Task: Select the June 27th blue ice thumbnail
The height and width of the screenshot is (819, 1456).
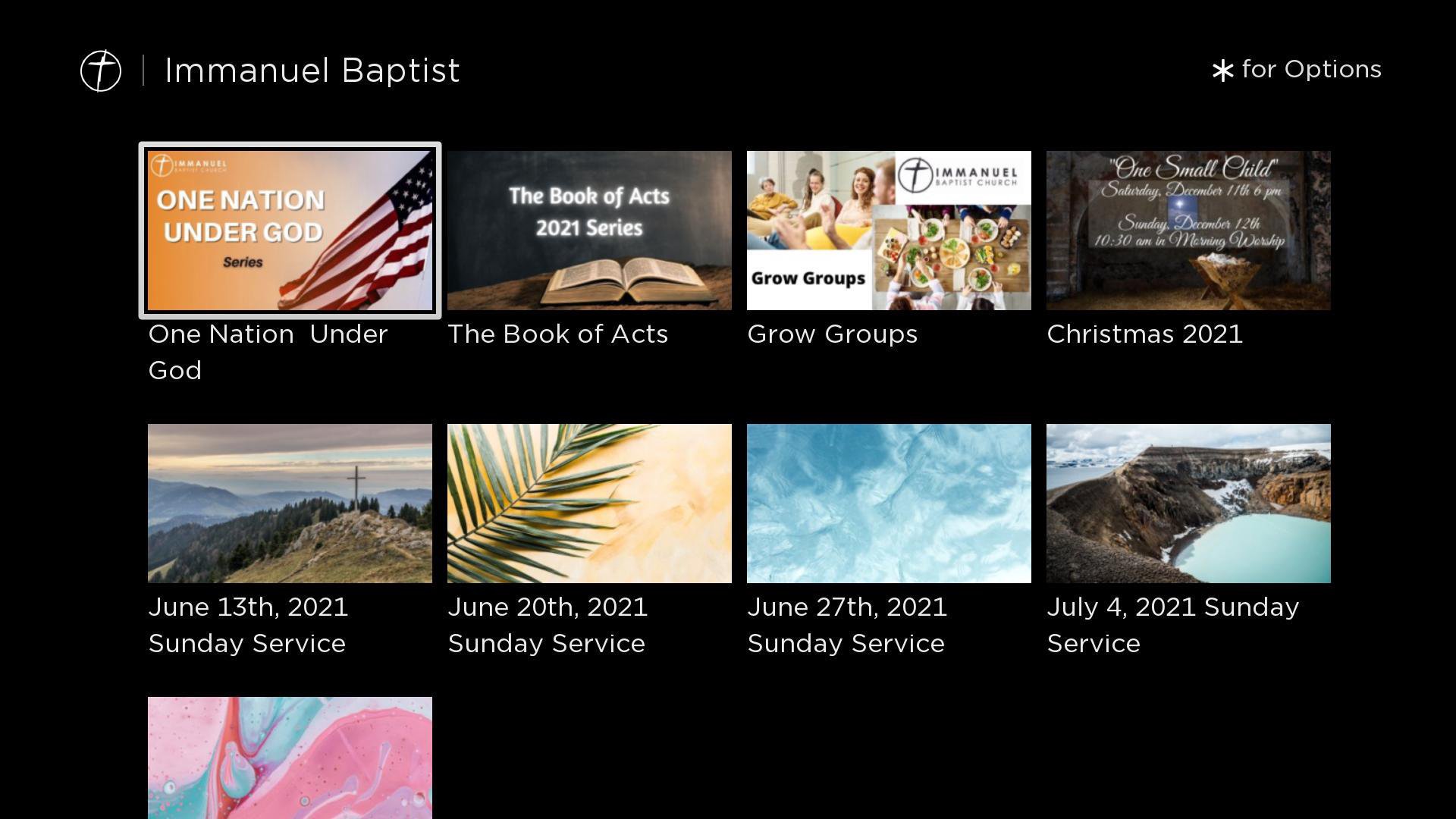Action: 889,504
